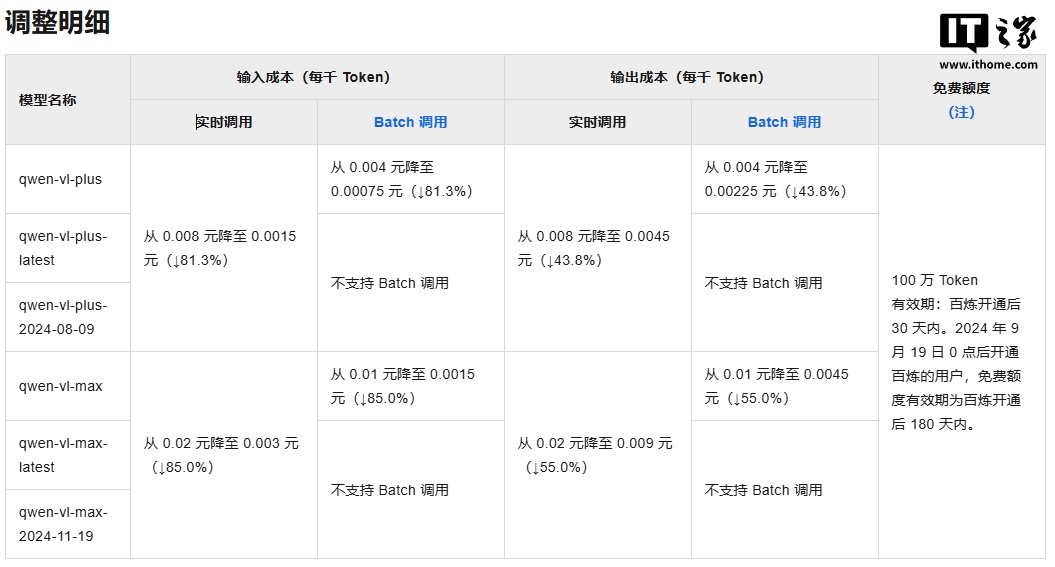Click the IT之家 logo in the corner
This screenshot has width=1055, height=567.
(988, 33)
